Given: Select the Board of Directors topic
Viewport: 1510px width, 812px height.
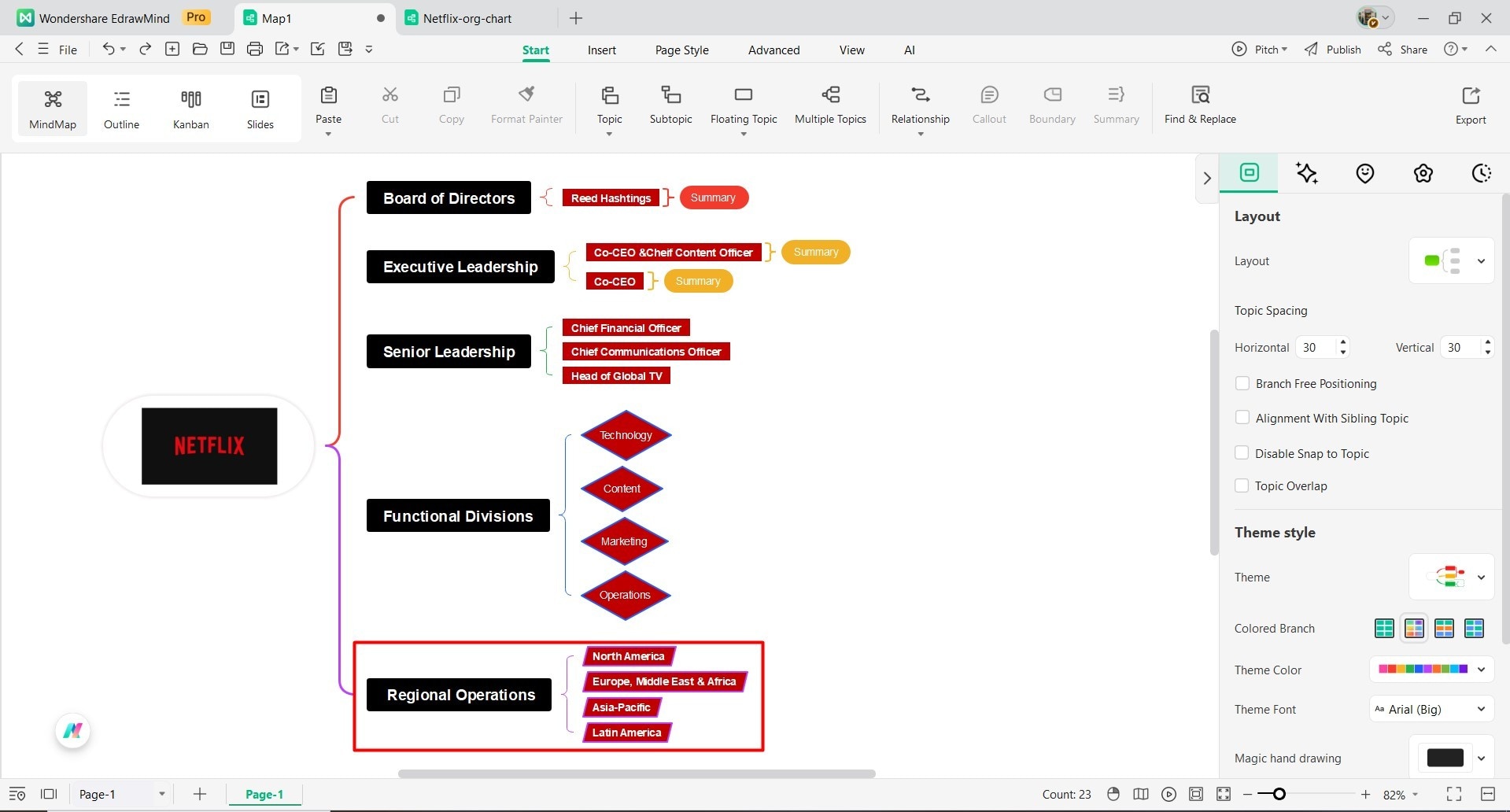Looking at the screenshot, I should [449, 198].
